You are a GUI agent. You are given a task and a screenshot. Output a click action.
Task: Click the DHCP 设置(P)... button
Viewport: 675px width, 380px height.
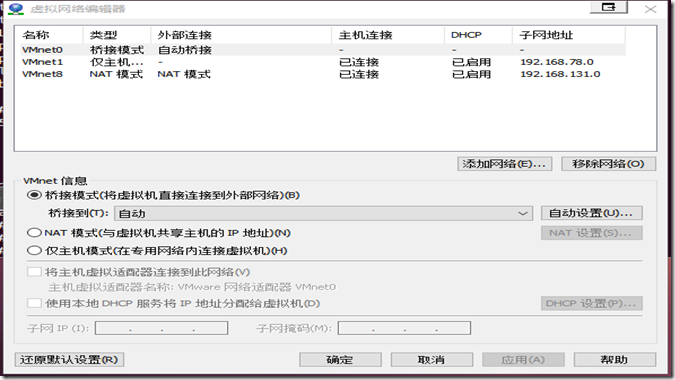[591, 303]
